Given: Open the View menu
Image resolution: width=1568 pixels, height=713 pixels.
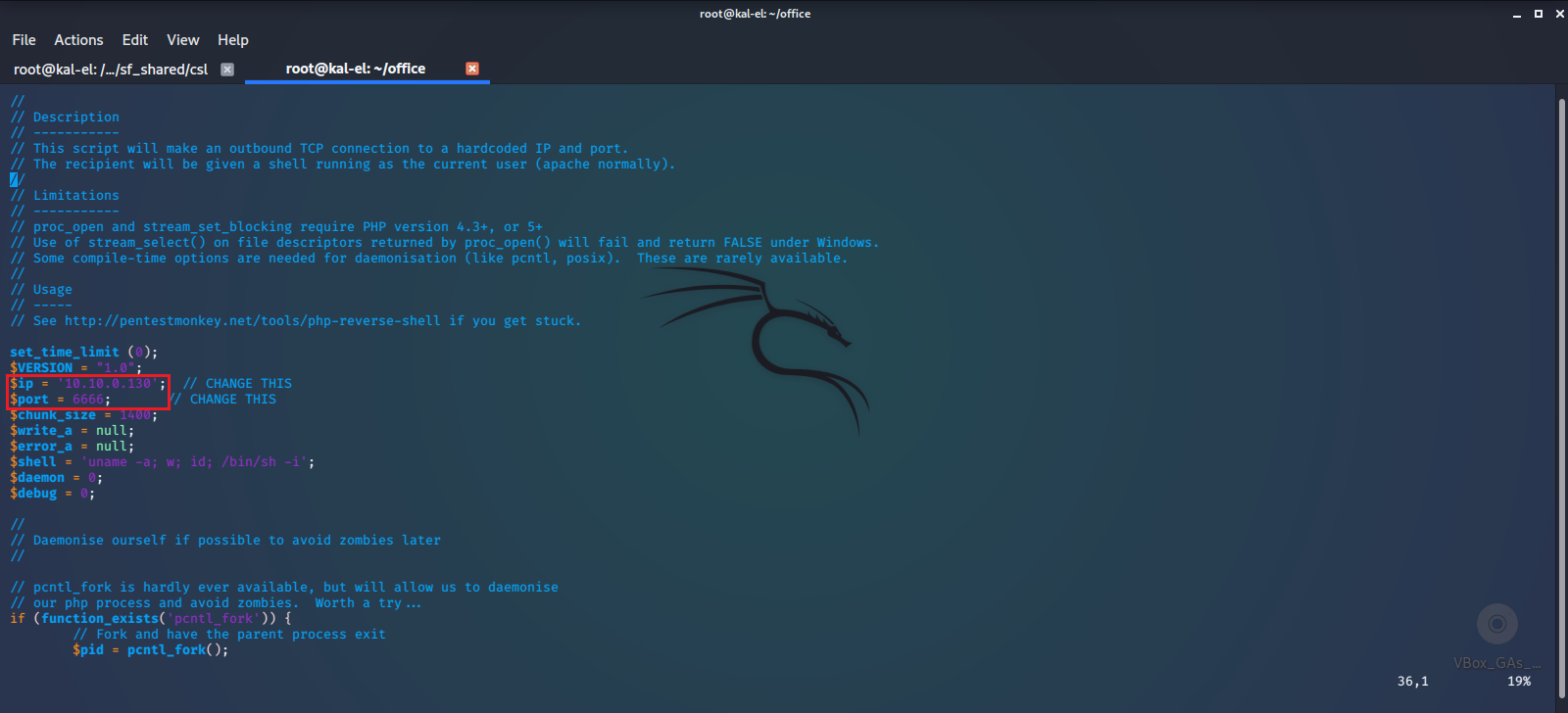Looking at the screenshot, I should pos(183,40).
